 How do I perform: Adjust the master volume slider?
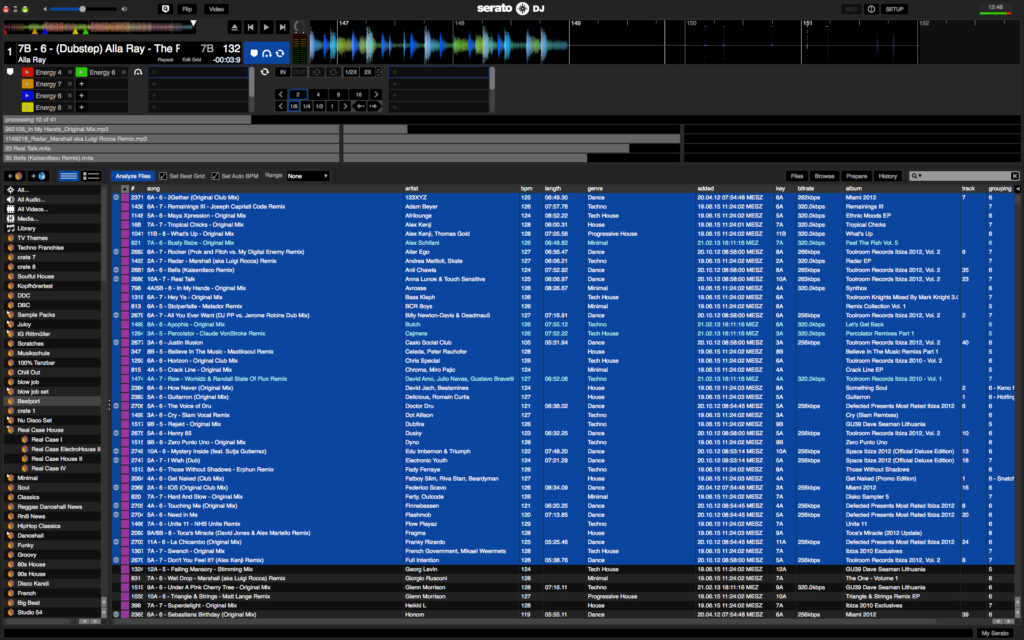[x=83, y=9]
